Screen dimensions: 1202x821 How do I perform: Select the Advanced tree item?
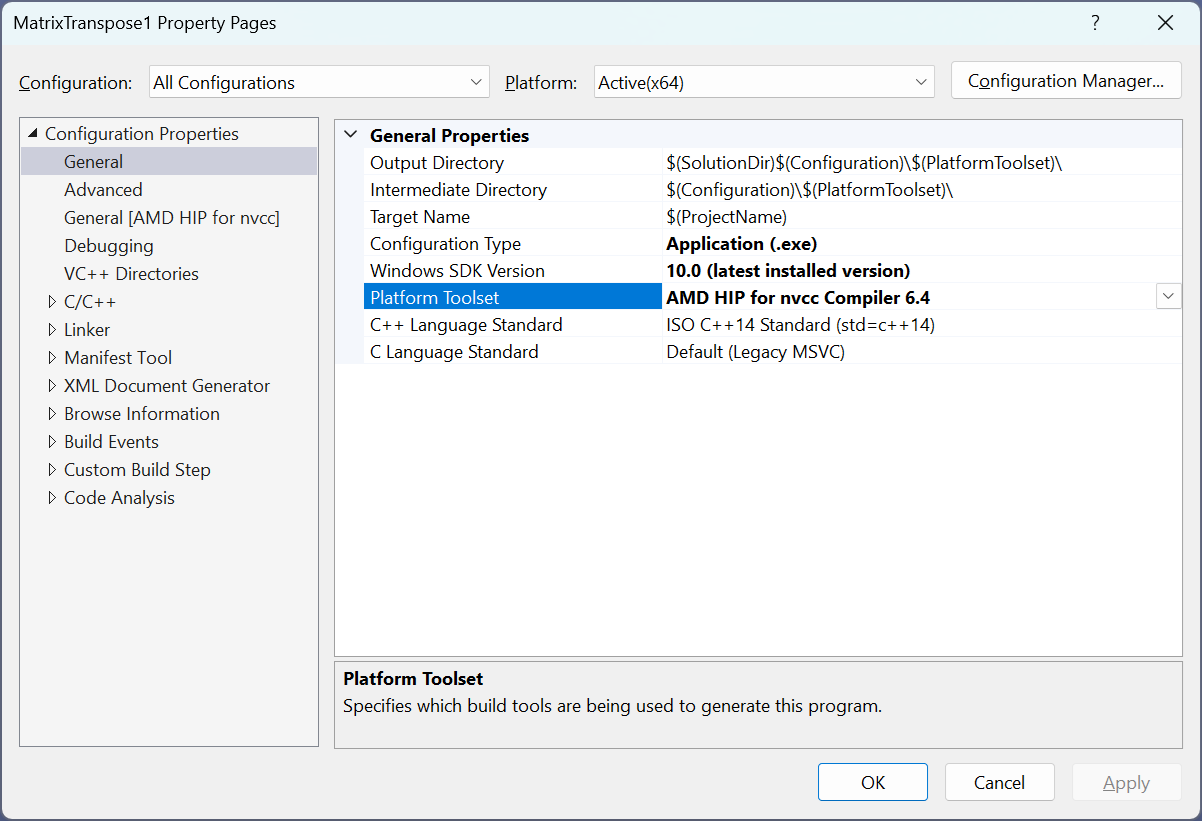[x=103, y=190]
